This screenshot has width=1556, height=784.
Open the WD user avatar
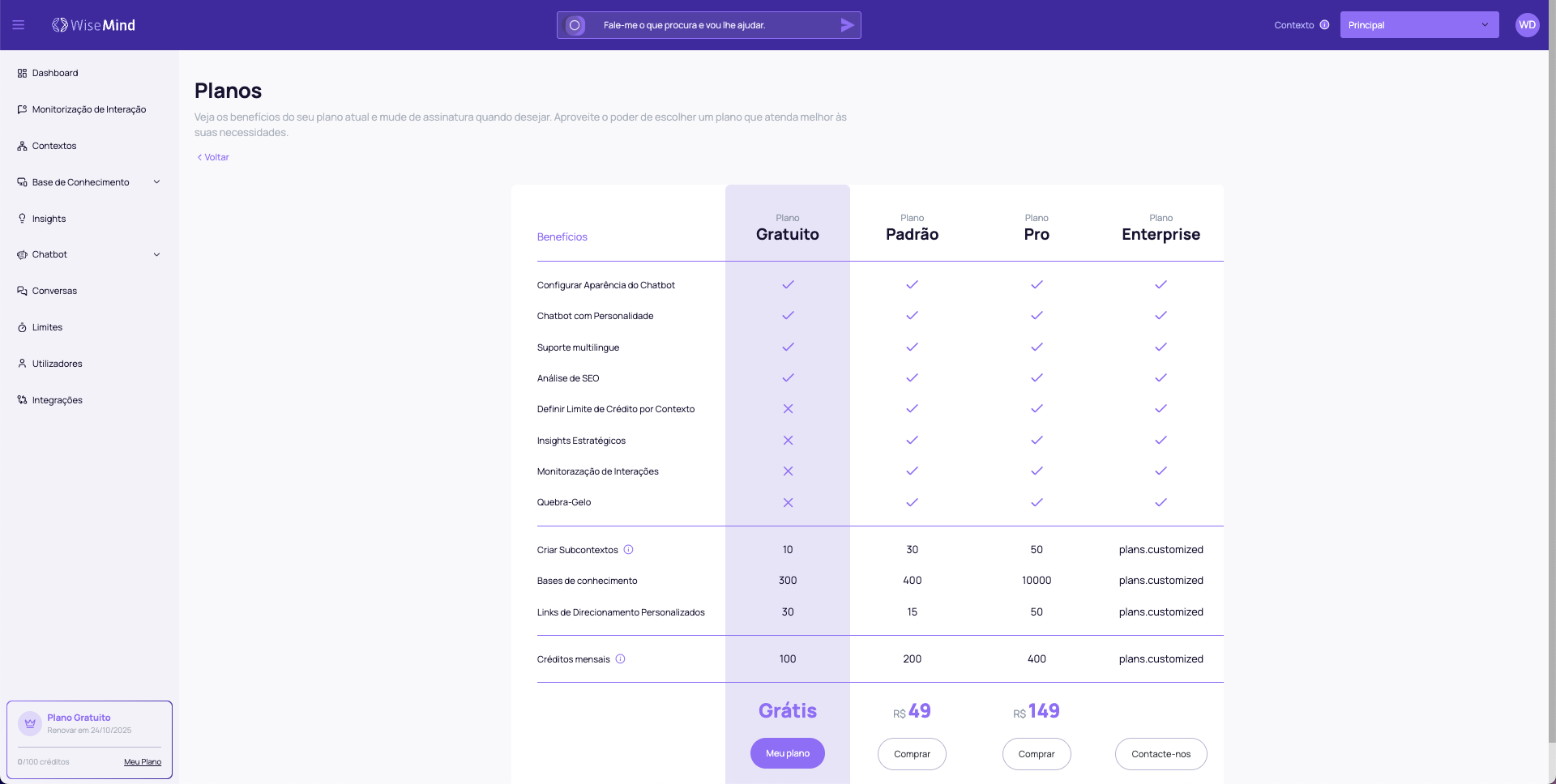pos(1527,25)
